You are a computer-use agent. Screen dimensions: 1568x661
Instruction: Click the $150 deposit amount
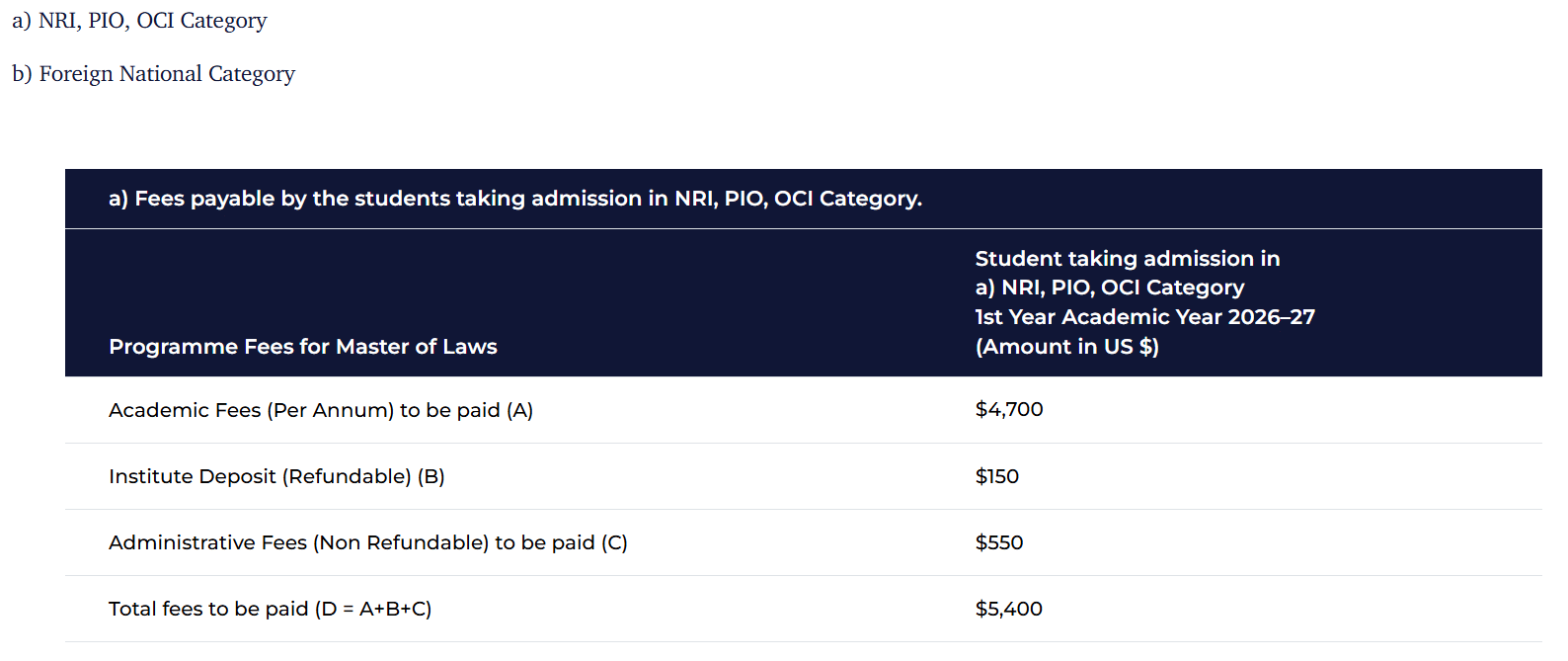coord(996,476)
